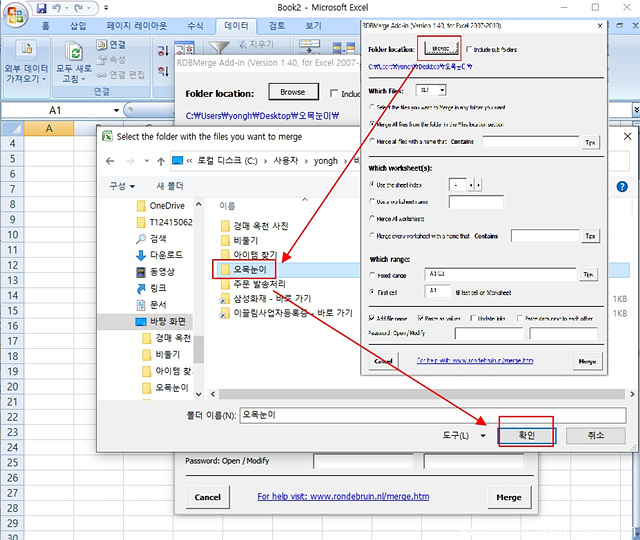
Task: Select 'Merge All worksheets' radio button
Action: click(x=372, y=218)
